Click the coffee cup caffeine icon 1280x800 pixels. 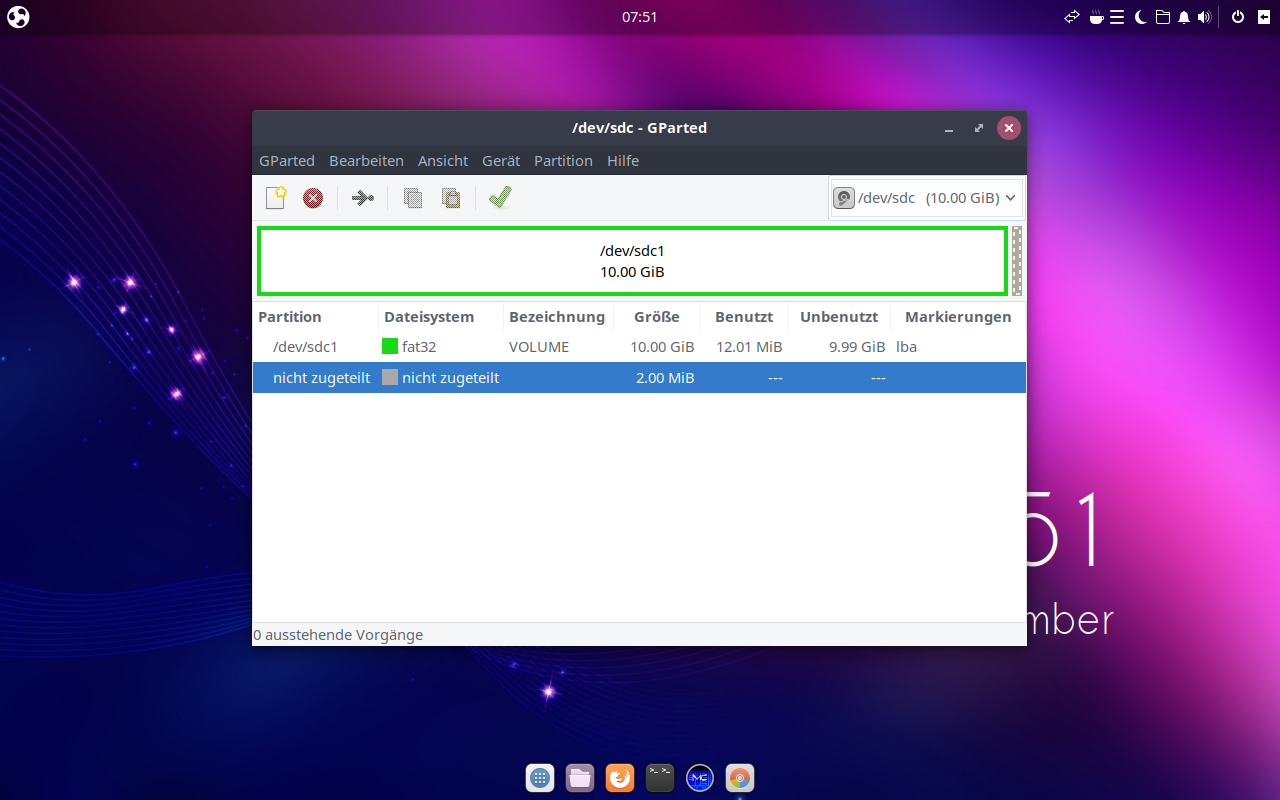point(1096,17)
